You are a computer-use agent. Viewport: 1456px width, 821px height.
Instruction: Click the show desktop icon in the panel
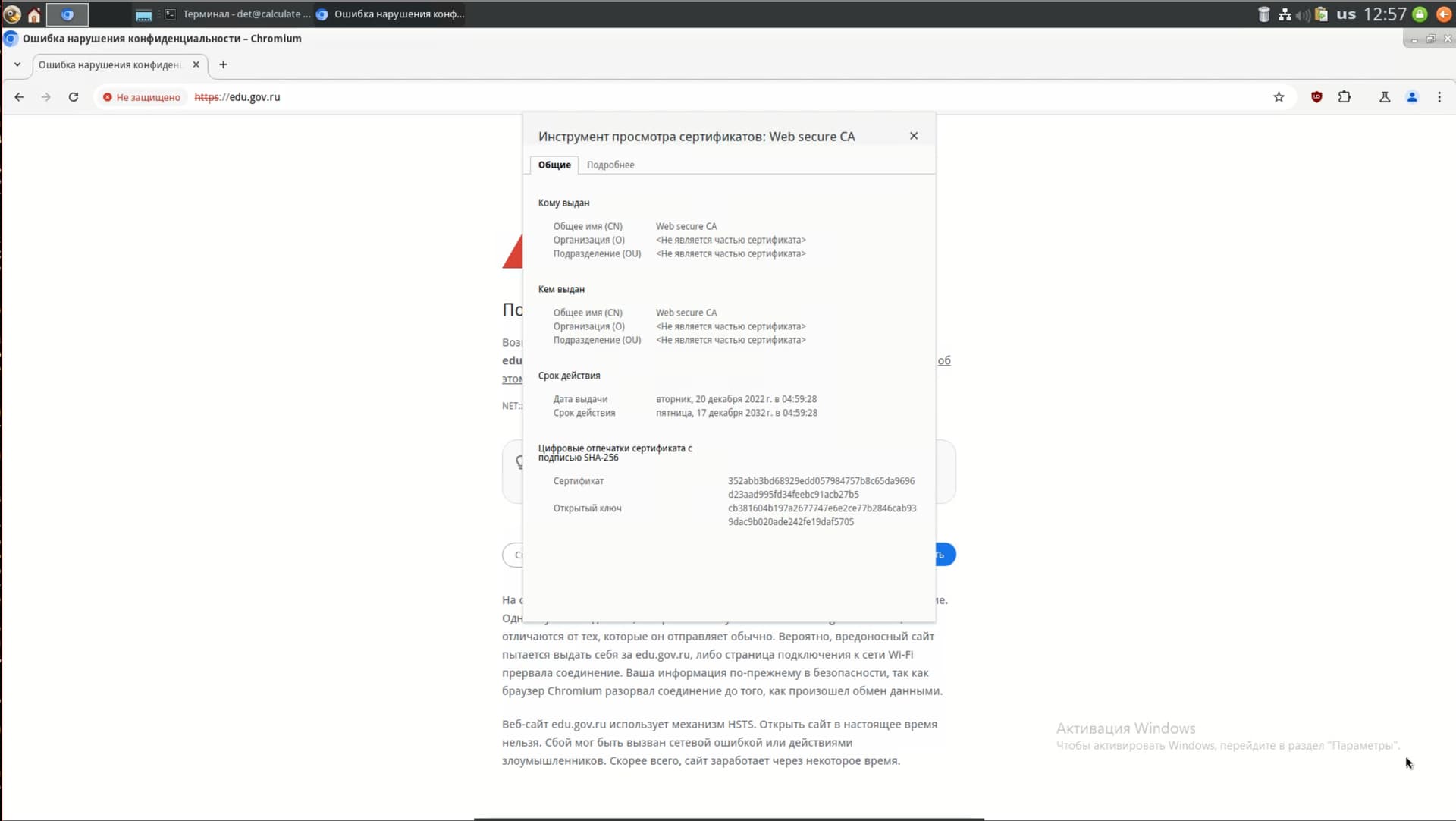tap(143, 14)
